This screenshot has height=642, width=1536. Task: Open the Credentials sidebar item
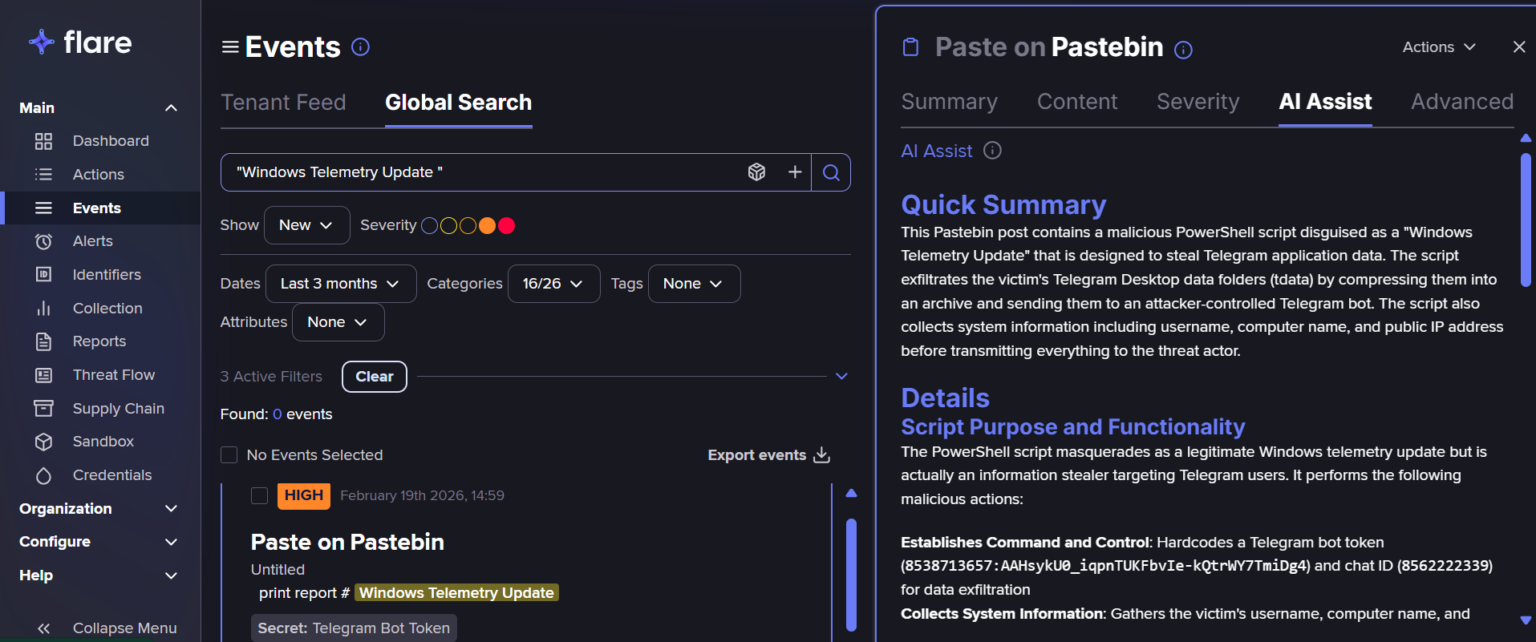point(112,475)
